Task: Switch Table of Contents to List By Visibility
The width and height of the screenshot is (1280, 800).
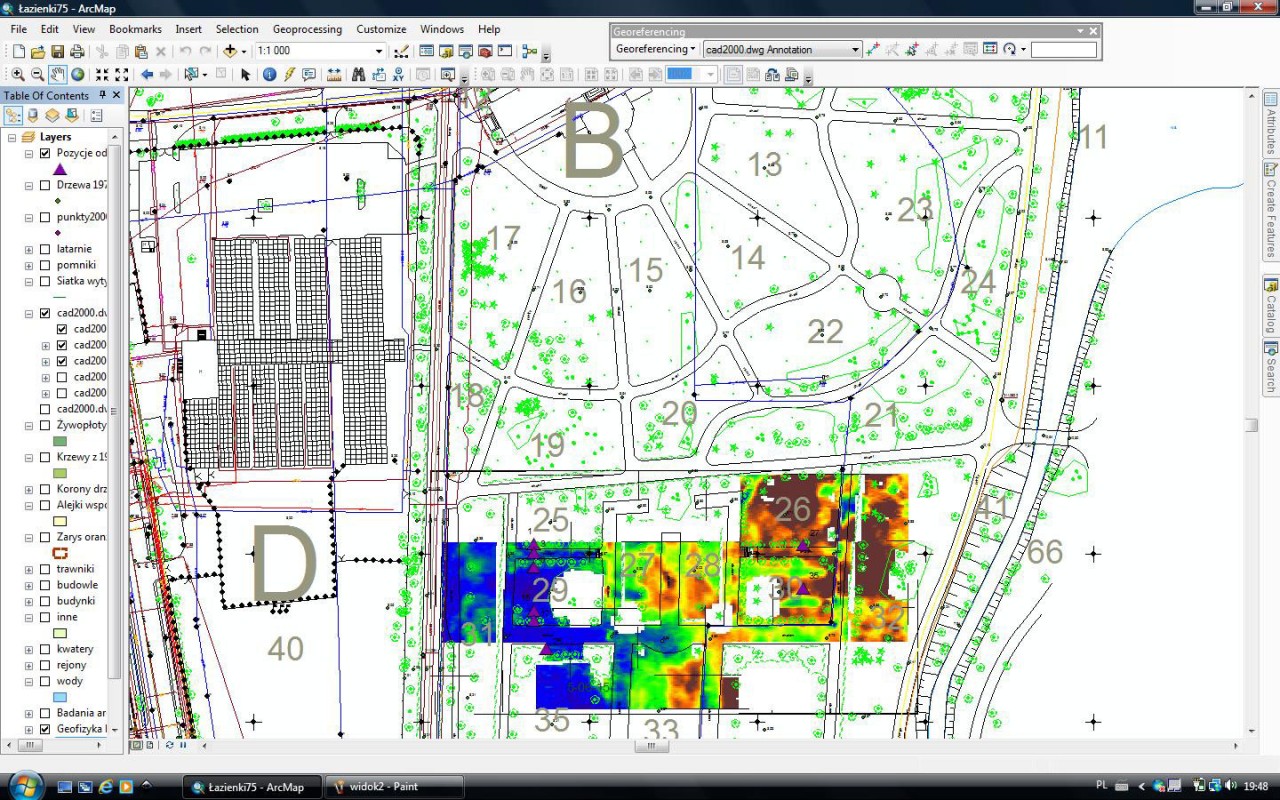Action: 52,115
